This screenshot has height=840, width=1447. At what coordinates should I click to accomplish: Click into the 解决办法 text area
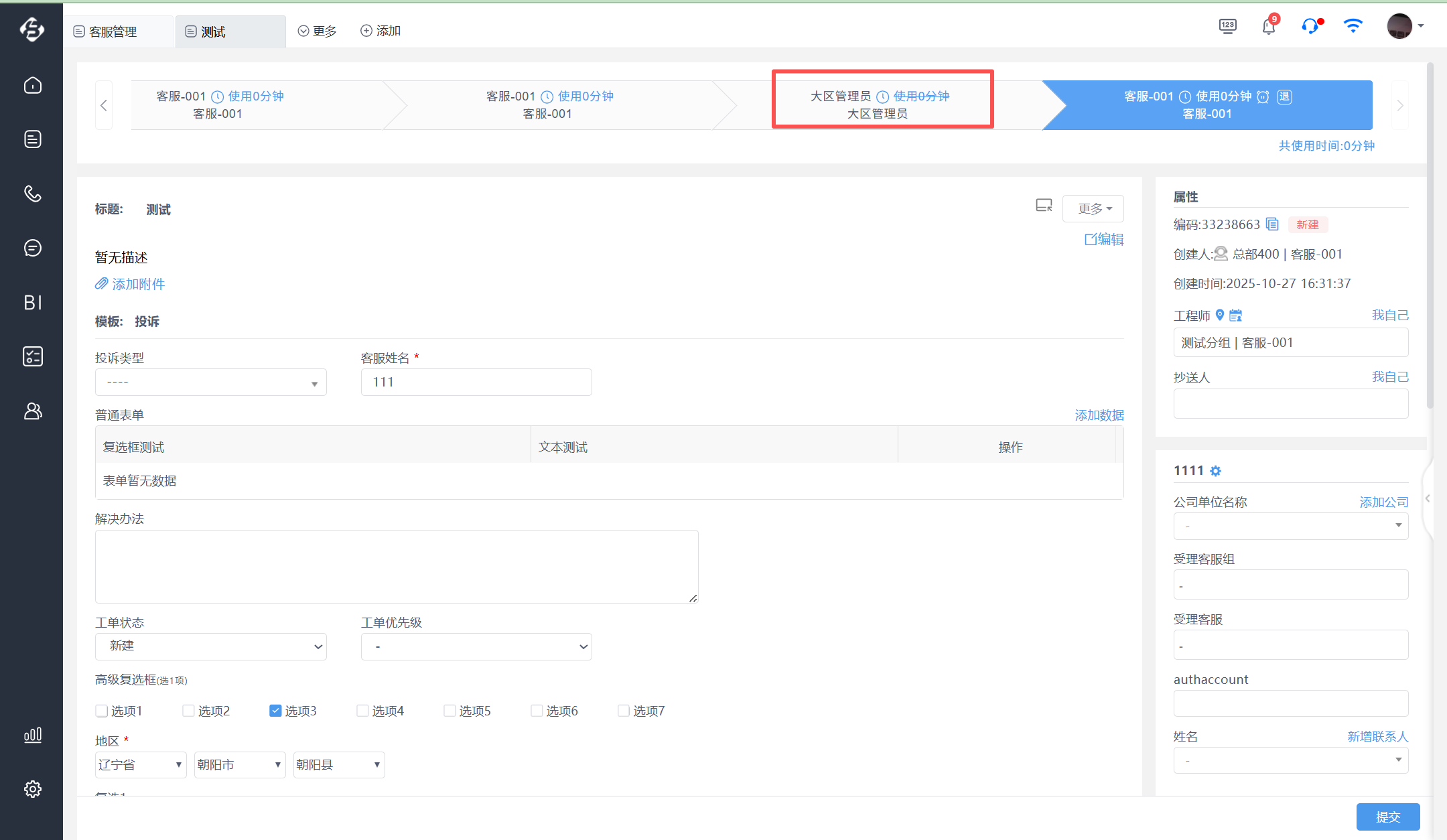click(396, 566)
